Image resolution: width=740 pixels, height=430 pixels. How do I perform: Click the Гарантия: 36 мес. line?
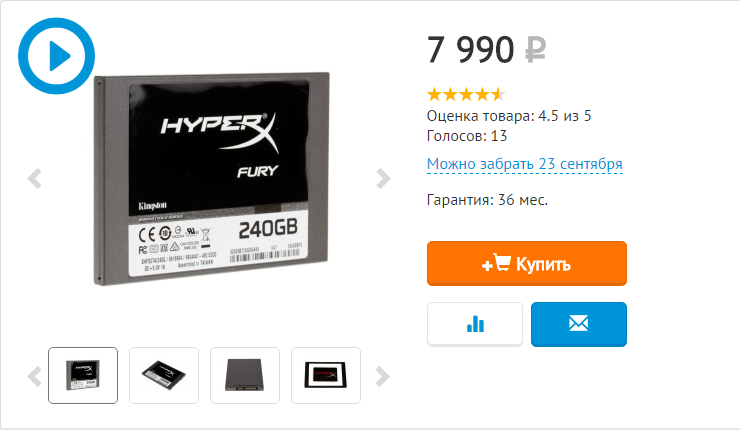(x=487, y=200)
